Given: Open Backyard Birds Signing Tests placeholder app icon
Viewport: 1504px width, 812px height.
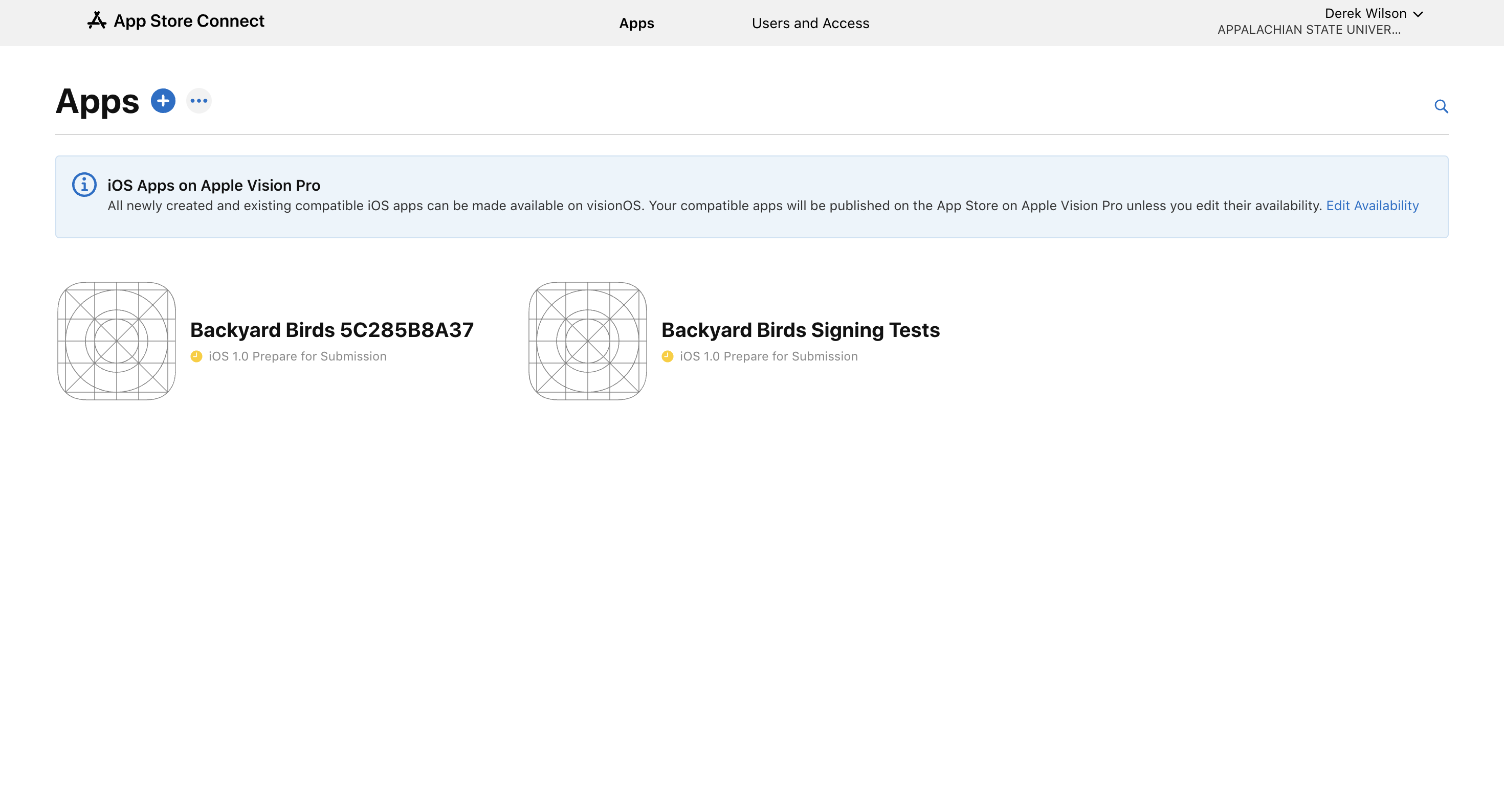Looking at the screenshot, I should (587, 341).
